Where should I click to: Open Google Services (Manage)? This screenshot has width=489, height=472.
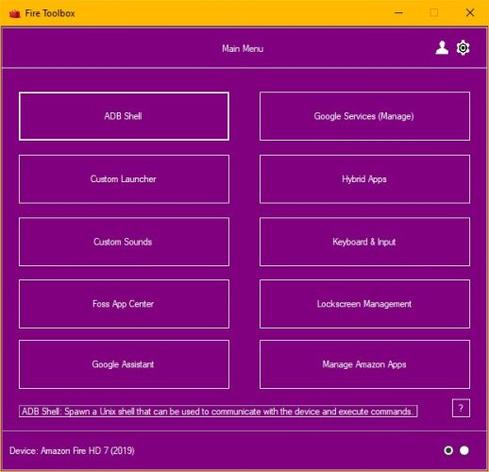(365, 116)
